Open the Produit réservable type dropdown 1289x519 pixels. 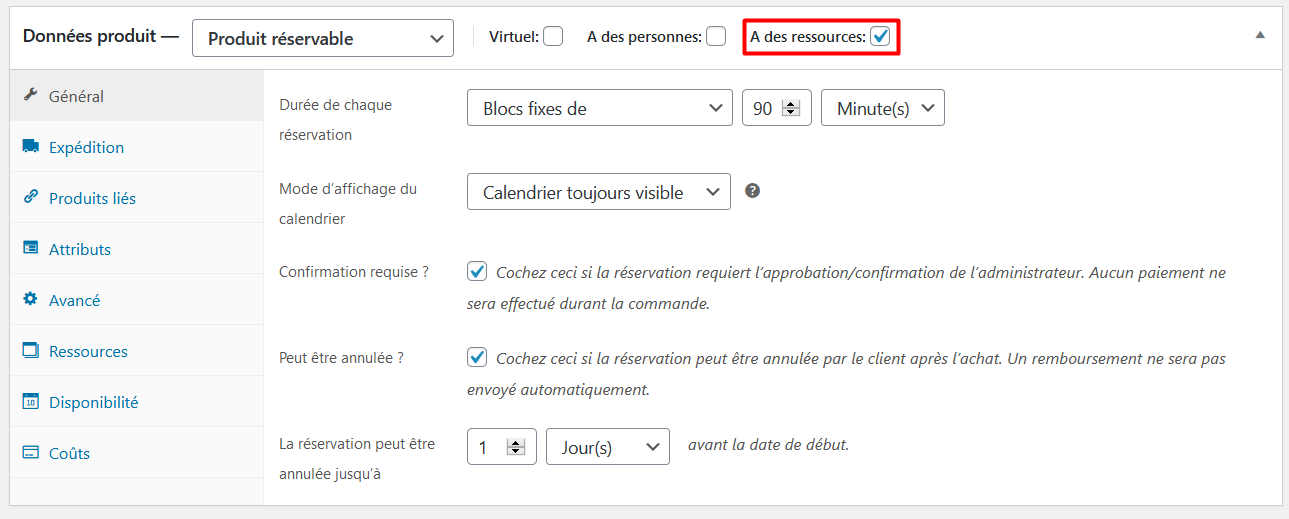(x=322, y=39)
